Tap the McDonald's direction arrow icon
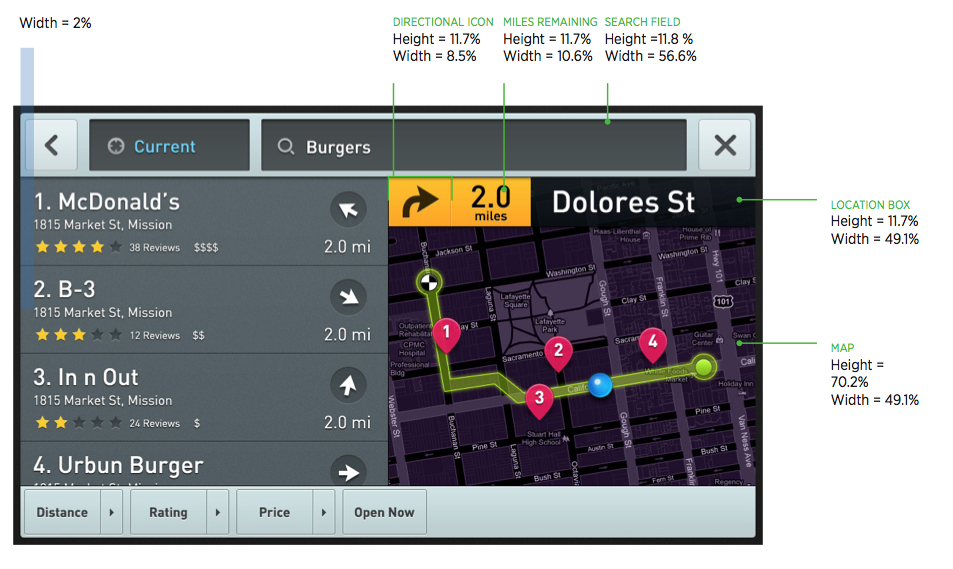Screen dimensions: 953x569 click(x=348, y=209)
